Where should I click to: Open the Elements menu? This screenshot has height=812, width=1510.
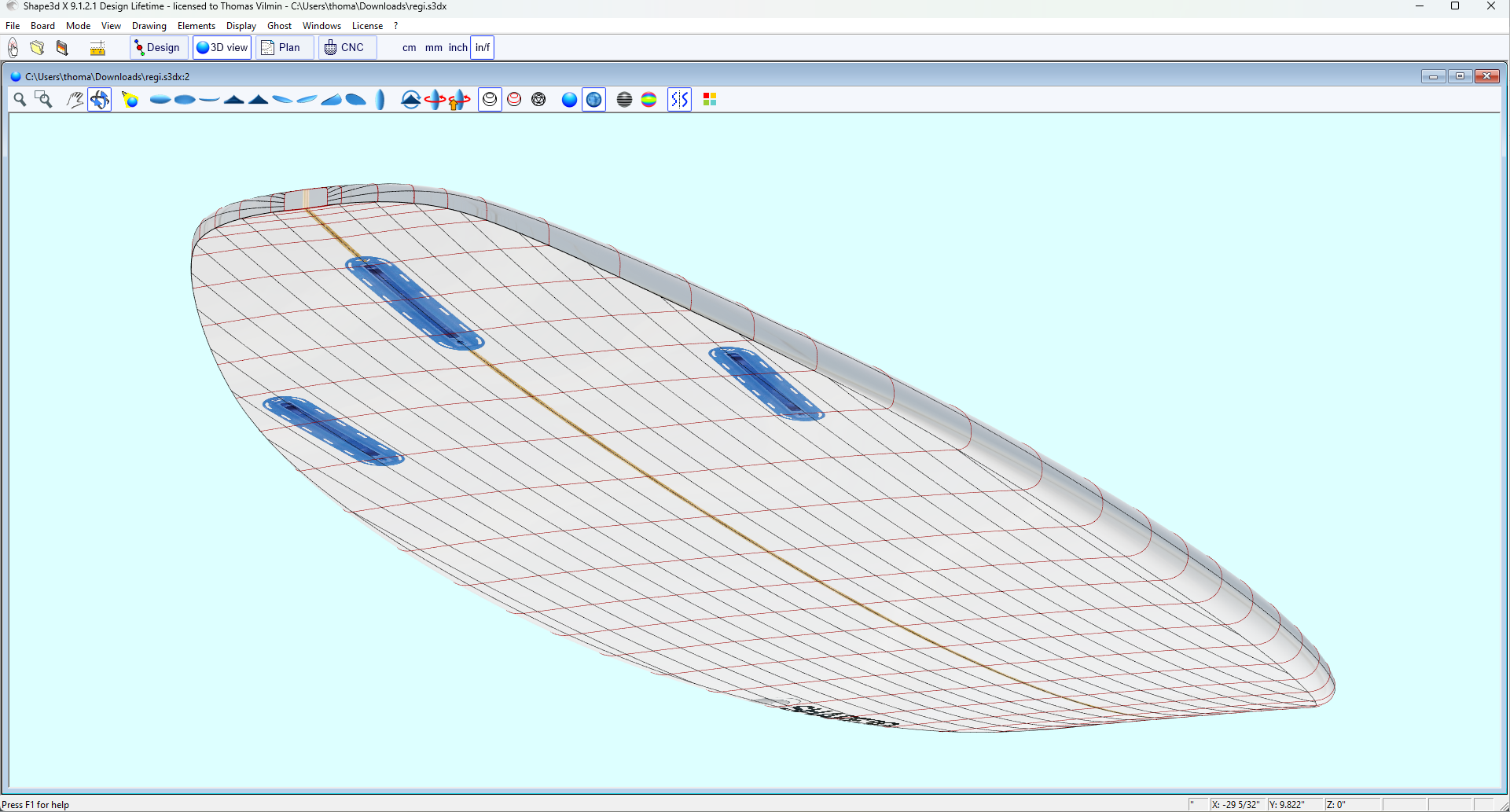(197, 26)
